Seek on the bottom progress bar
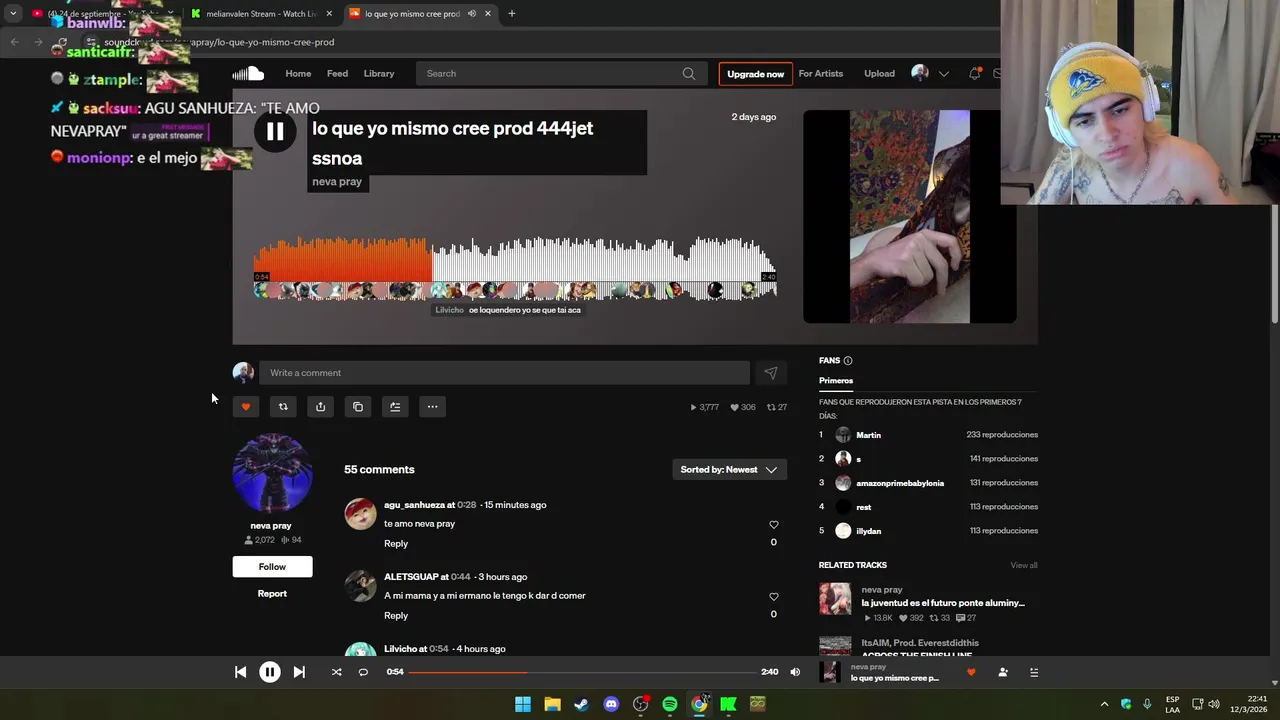Image resolution: width=1280 pixels, height=720 pixels. 582,672
